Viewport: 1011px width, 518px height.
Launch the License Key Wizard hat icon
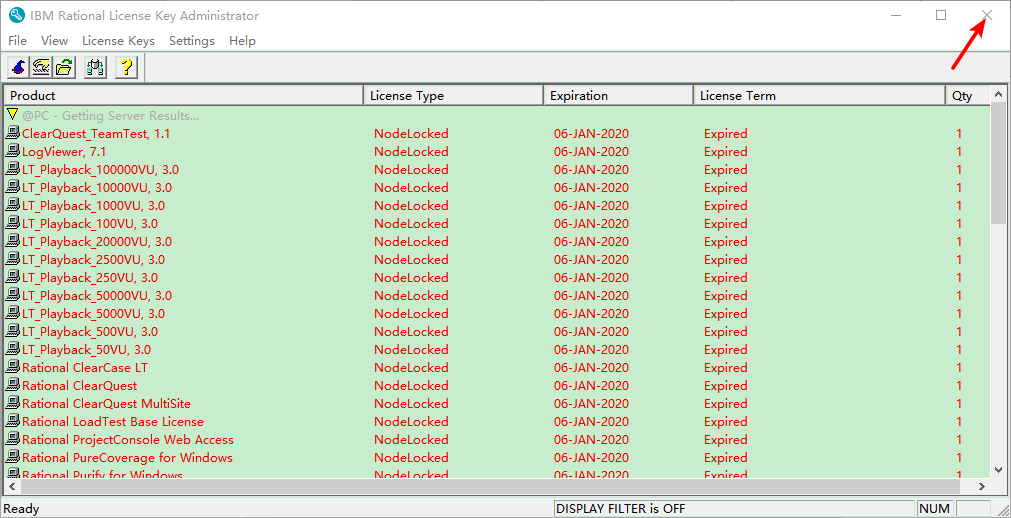click(19, 67)
